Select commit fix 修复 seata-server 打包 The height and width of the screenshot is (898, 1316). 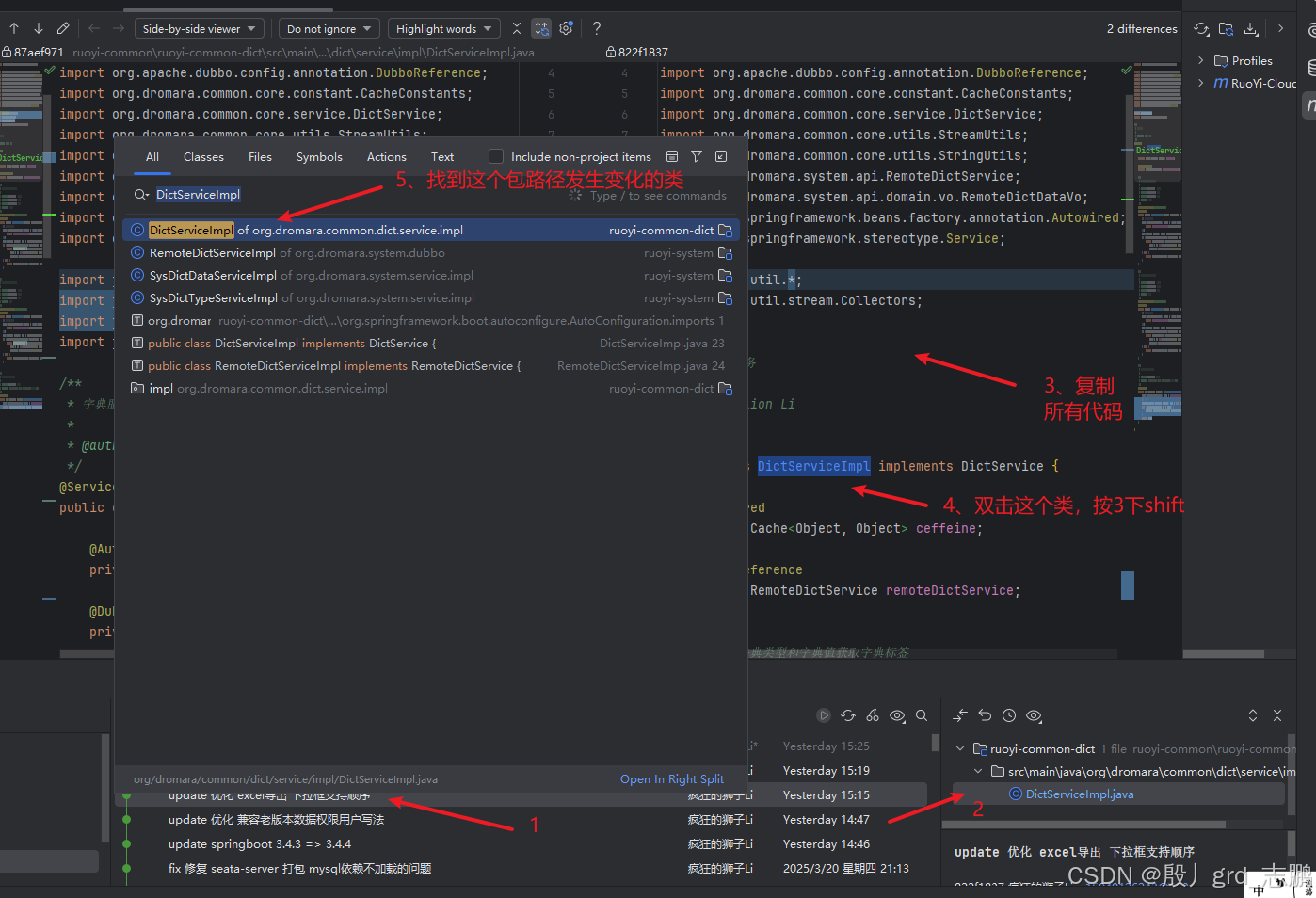coord(299,869)
